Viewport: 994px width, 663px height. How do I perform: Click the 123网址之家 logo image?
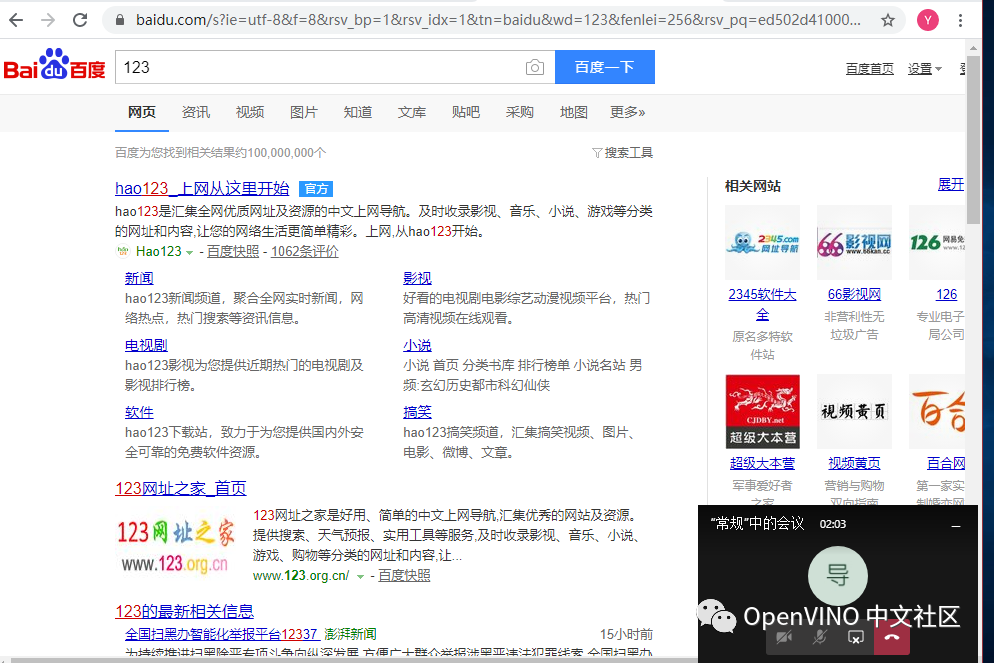[x=175, y=546]
